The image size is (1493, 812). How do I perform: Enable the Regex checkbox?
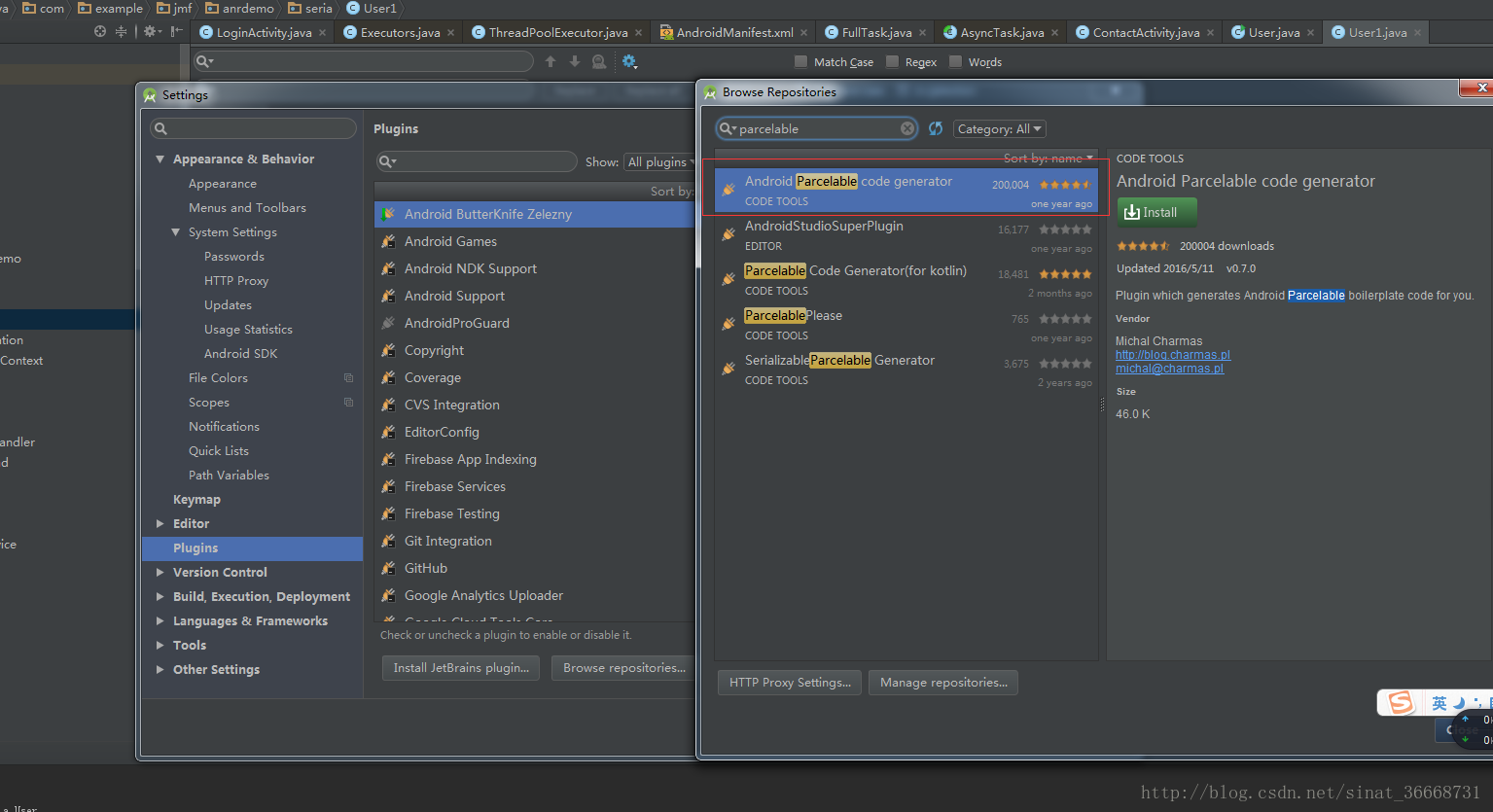(892, 61)
